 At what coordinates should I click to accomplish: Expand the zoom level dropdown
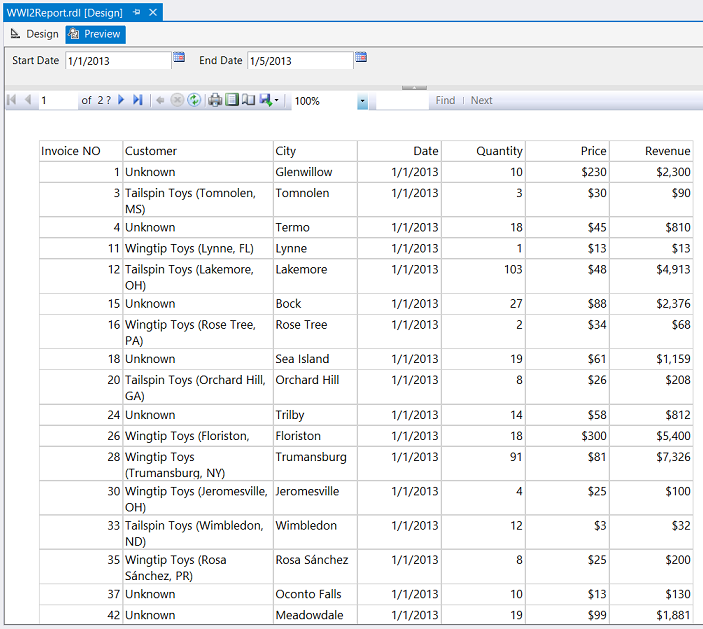click(362, 101)
